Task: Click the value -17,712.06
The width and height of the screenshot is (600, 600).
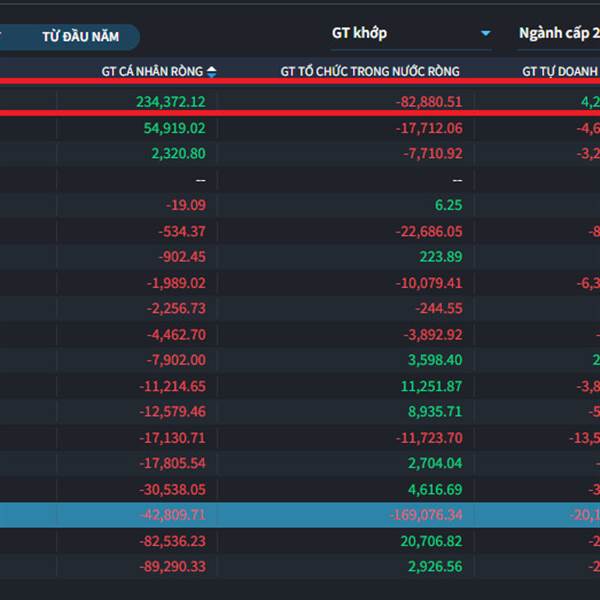Action: coord(429,128)
